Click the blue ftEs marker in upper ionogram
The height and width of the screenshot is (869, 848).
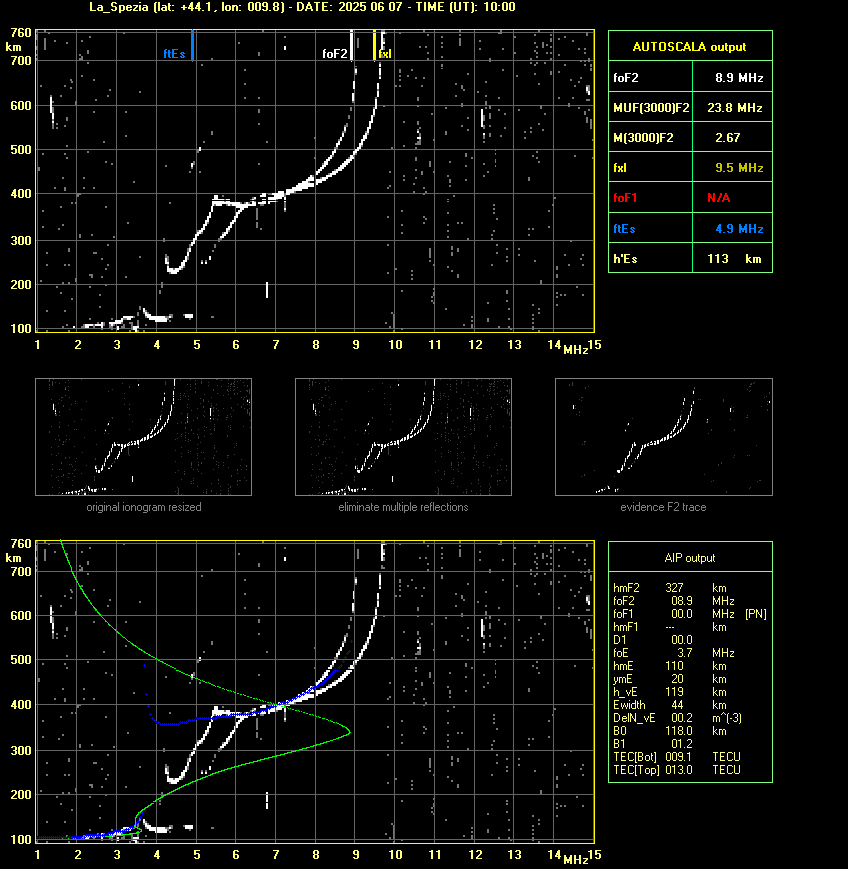(192, 45)
